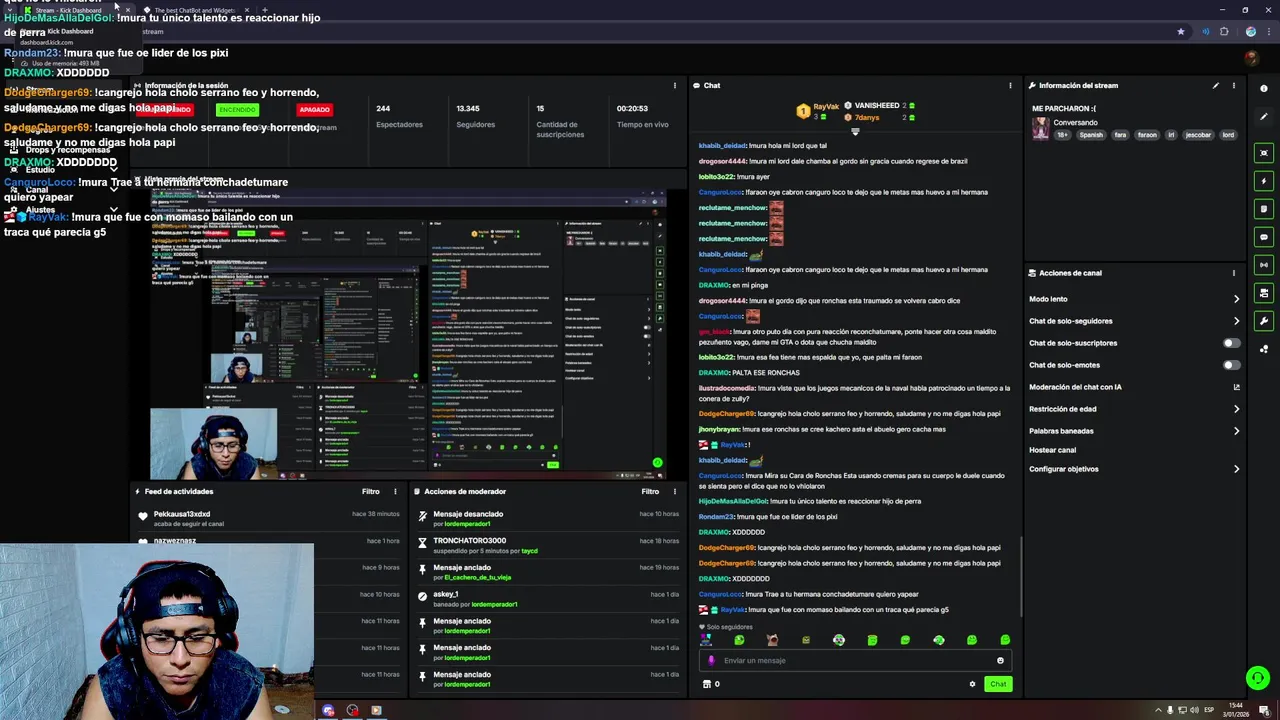
Task: Click the shop icon below message box
Action: point(707,684)
